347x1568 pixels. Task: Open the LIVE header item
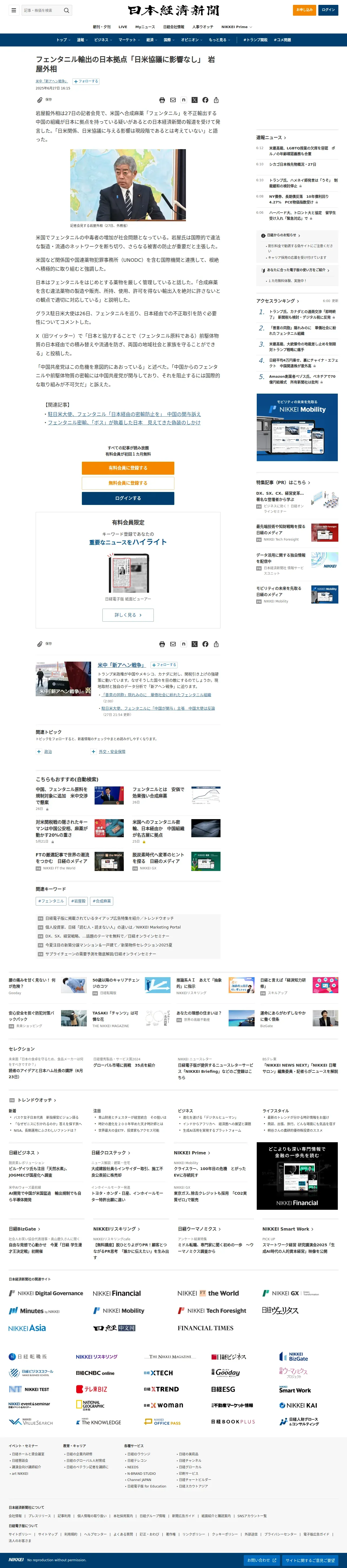123,27
